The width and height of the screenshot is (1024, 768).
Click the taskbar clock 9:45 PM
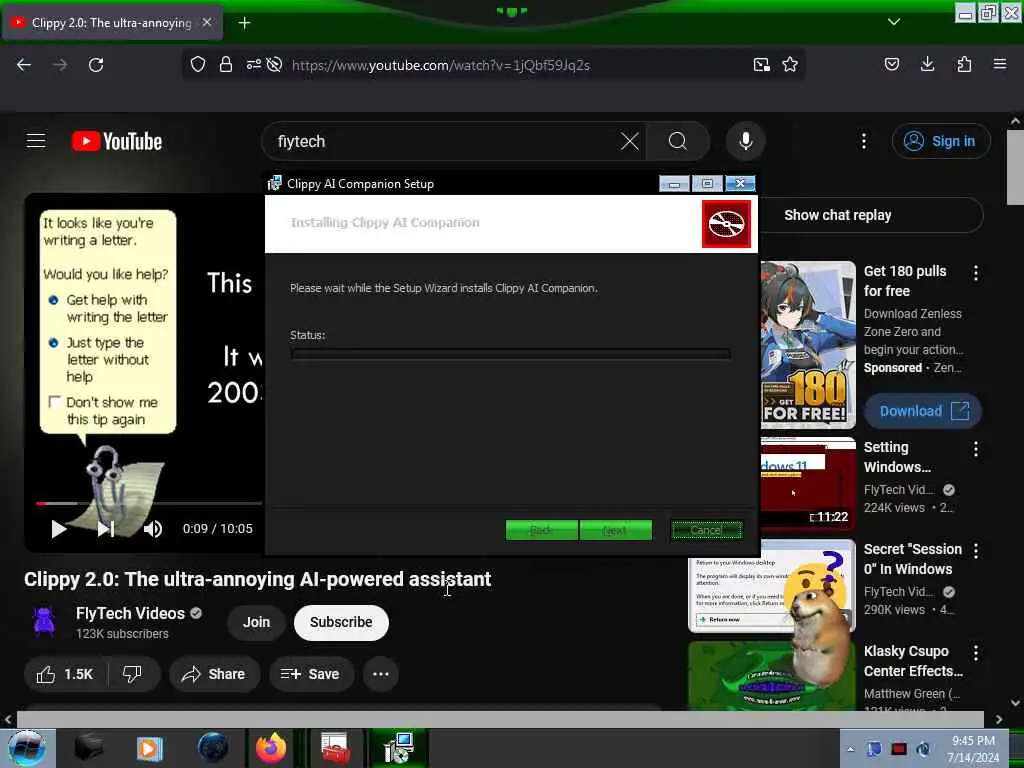[x=973, y=749]
